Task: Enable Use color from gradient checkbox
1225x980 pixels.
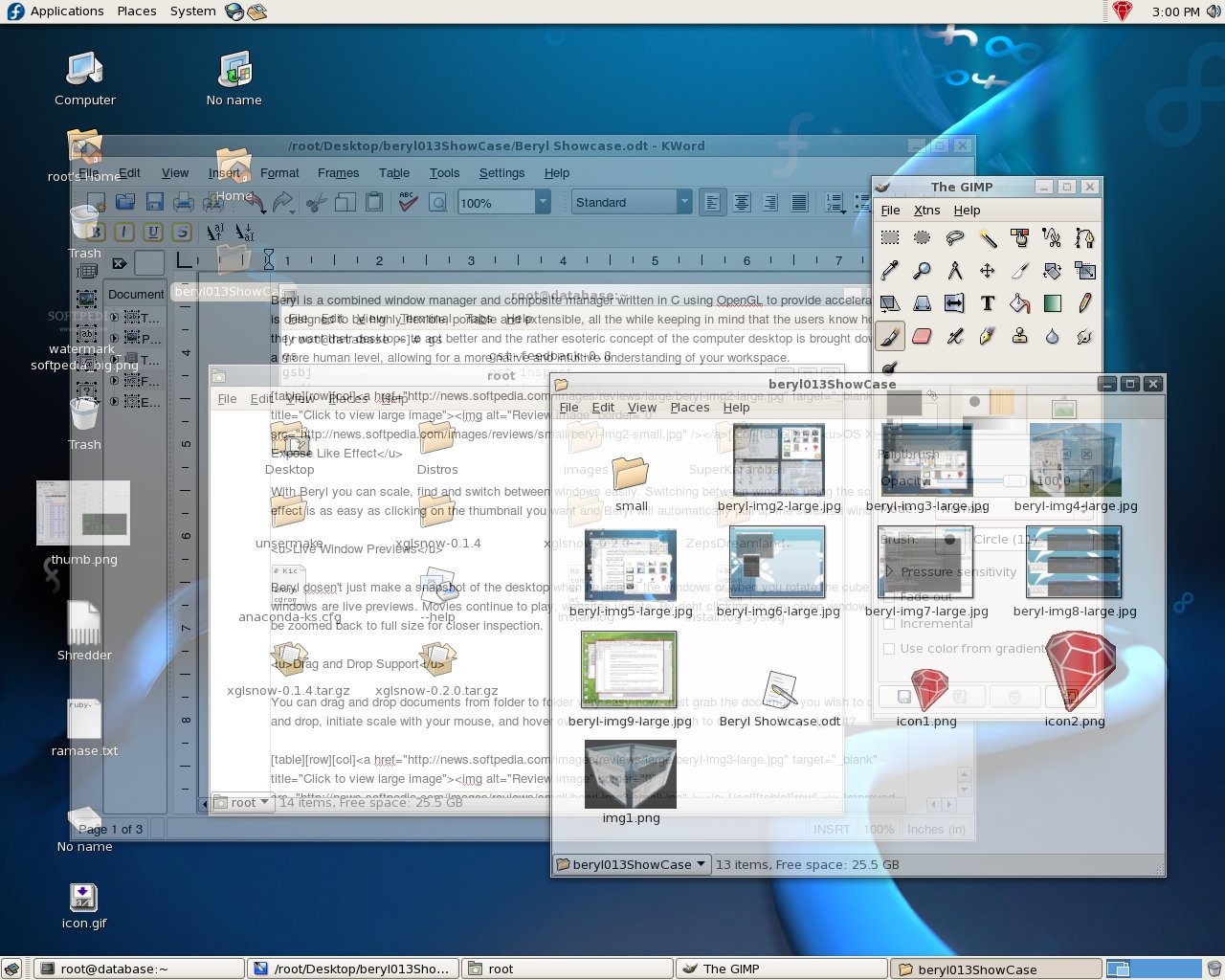Action: pyautogui.click(x=889, y=648)
